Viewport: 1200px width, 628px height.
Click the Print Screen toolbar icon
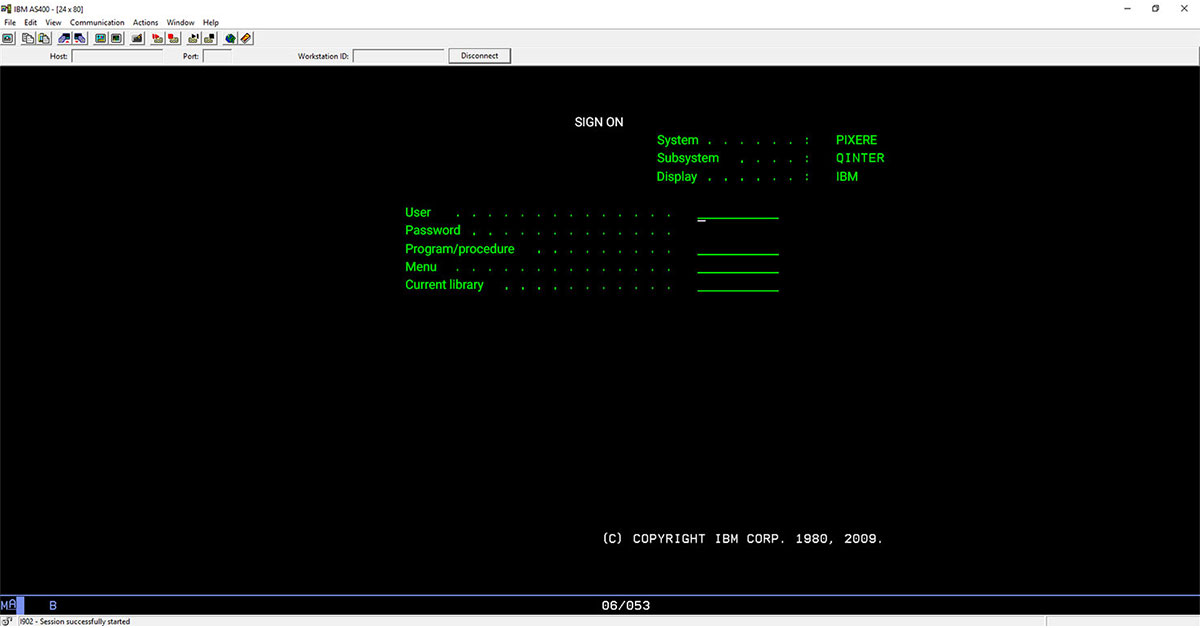click(x=8, y=38)
